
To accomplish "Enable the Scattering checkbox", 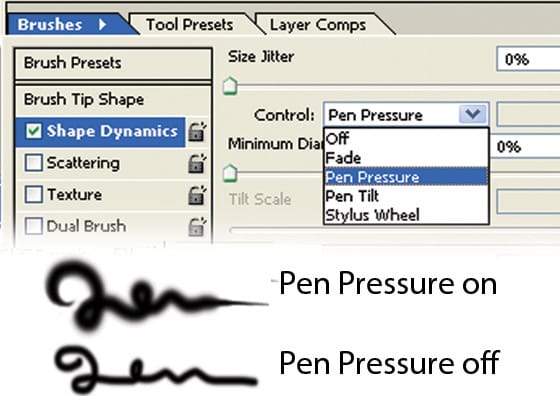I will click(34, 163).
